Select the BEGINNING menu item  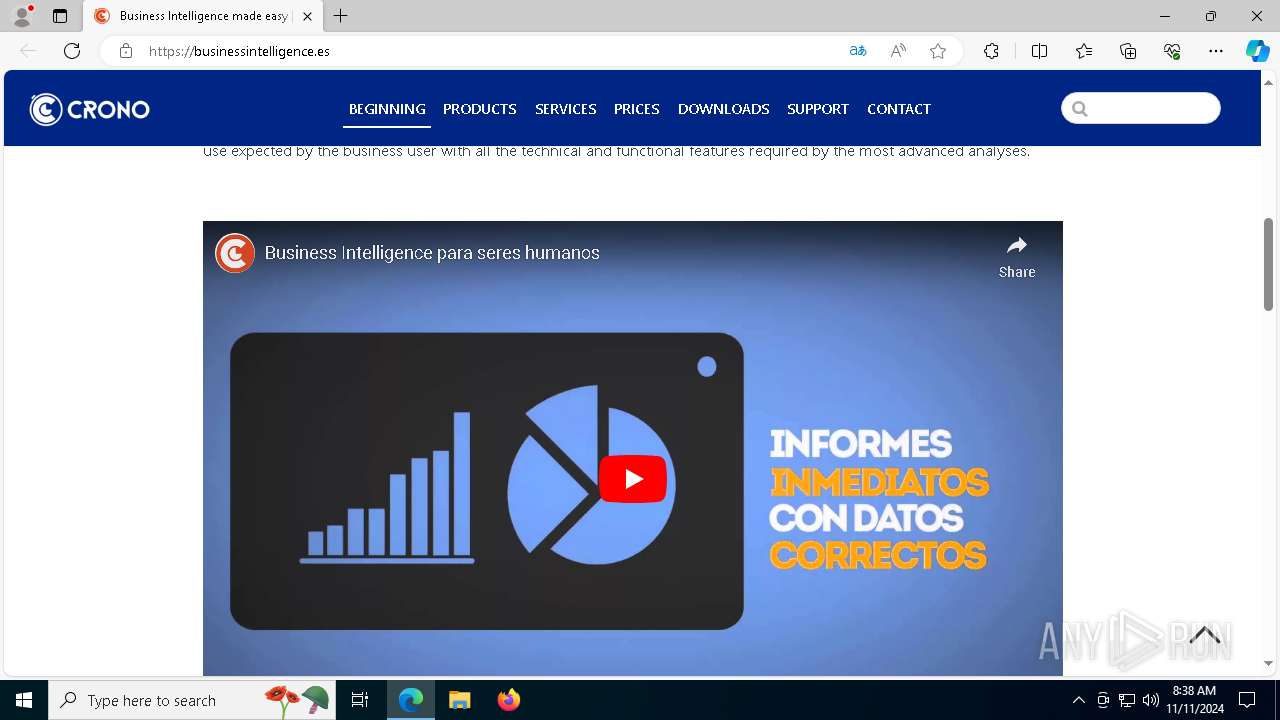pos(387,109)
